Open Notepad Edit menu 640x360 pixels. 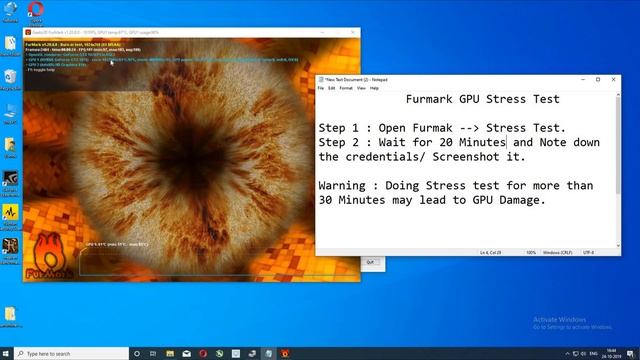(331, 88)
